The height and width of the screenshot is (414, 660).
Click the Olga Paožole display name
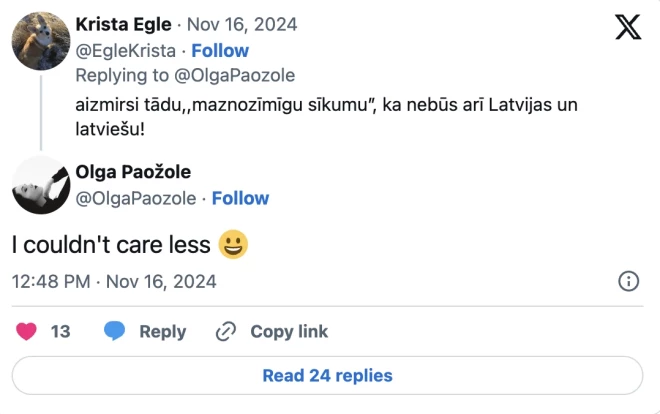click(x=133, y=172)
